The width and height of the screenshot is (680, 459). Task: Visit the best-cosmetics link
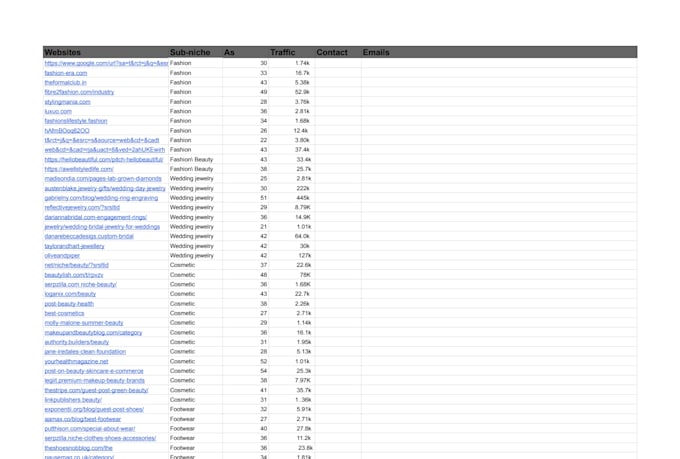click(x=65, y=313)
